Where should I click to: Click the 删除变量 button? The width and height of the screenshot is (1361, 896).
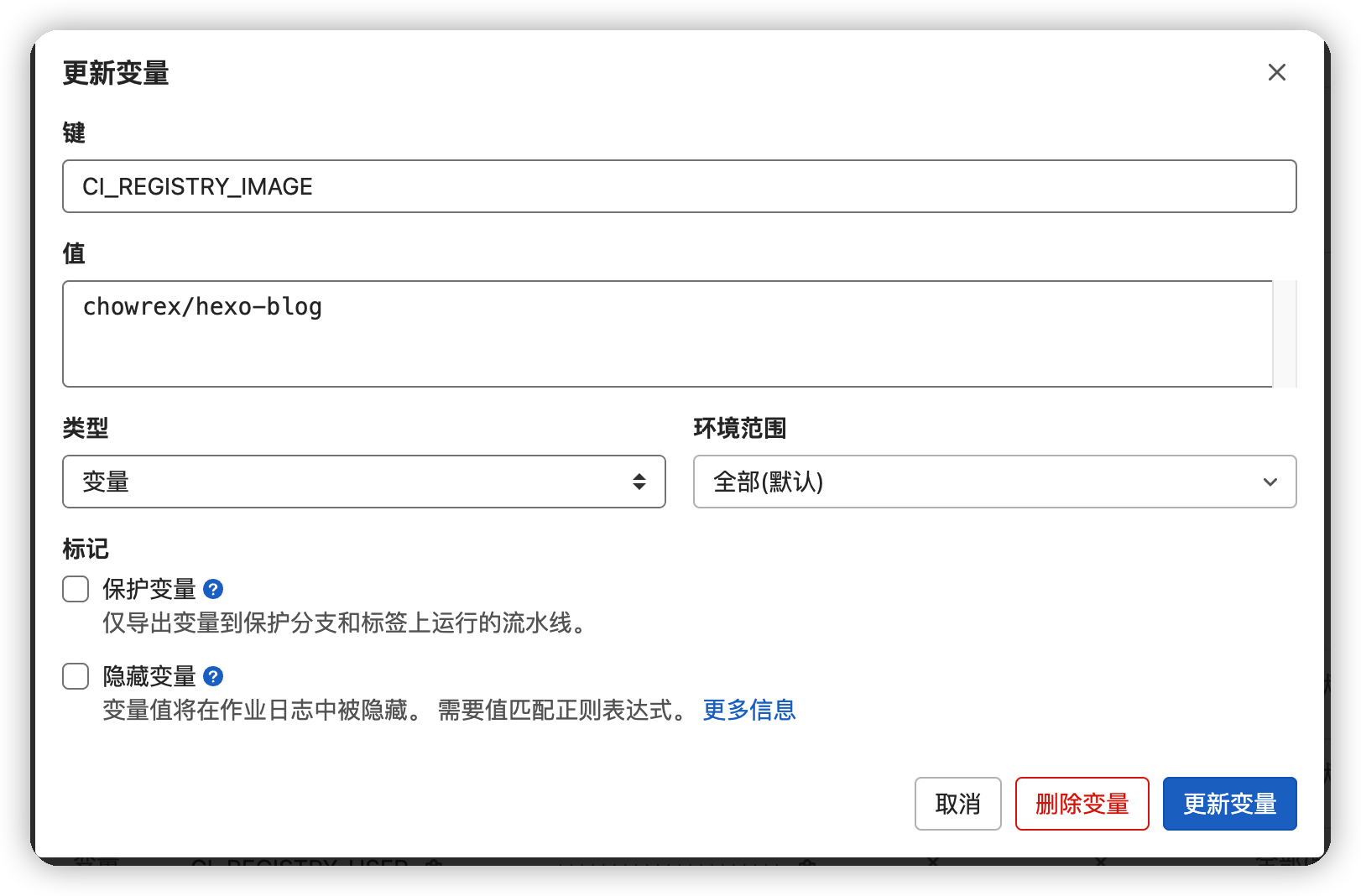click(x=1082, y=804)
